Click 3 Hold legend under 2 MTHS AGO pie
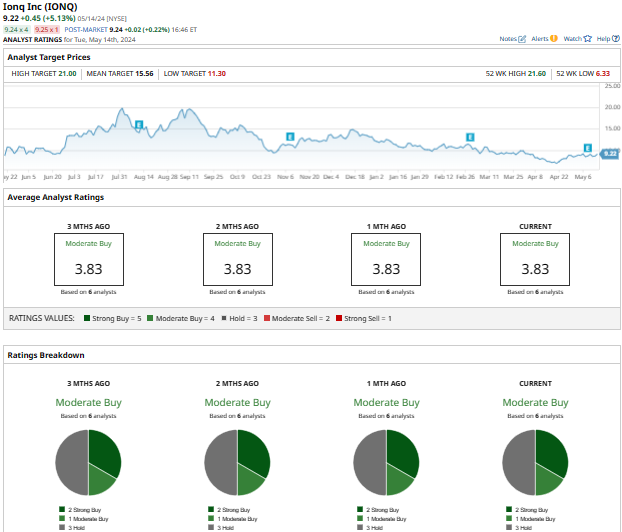Viewport: 622px width, 532px height. (221, 528)
